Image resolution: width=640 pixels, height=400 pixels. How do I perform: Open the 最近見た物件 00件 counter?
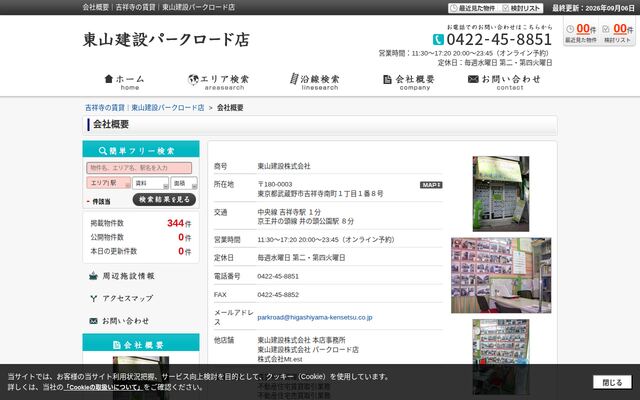click(x=580, y=33)
